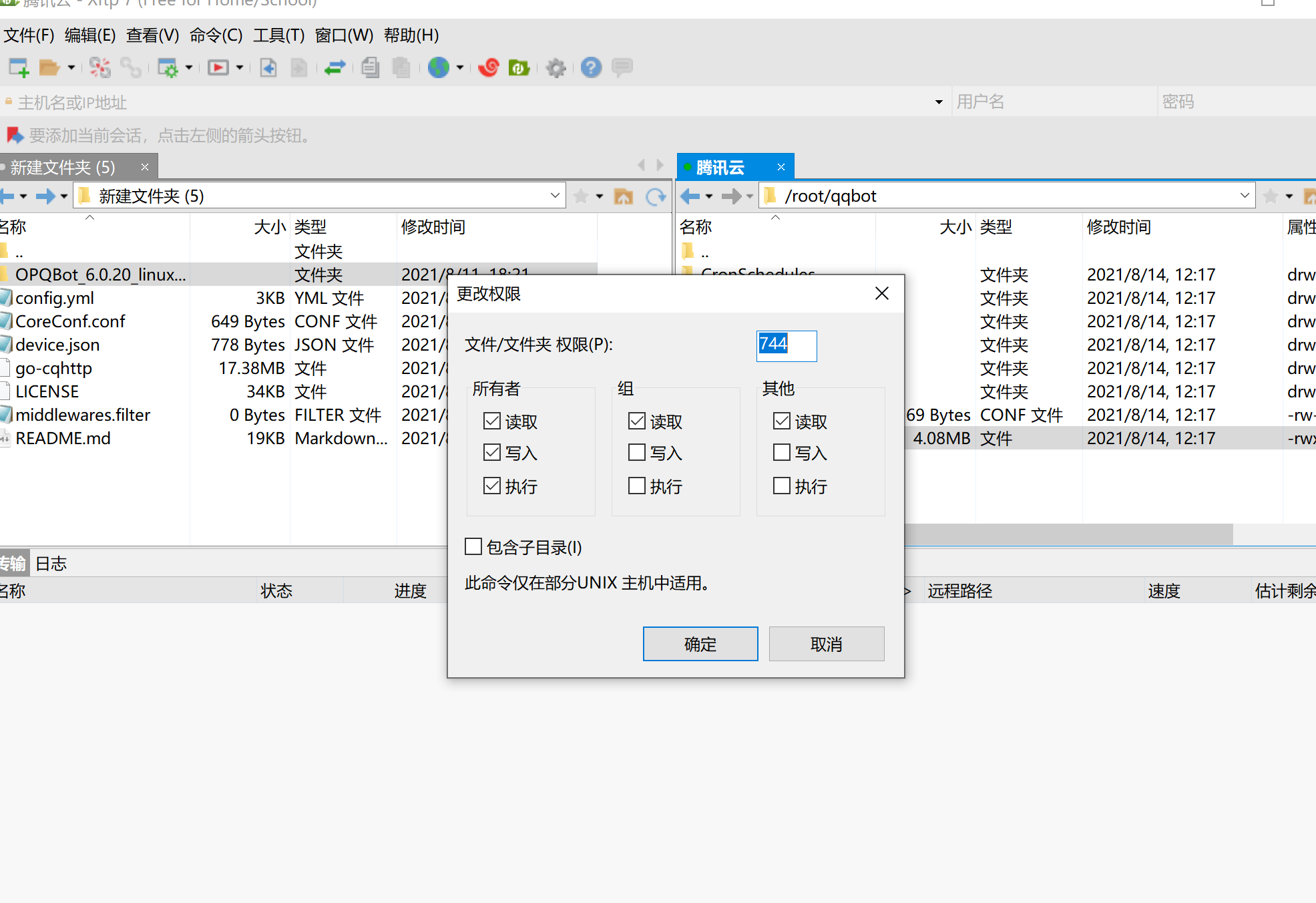1316x903 pixels.
Task: Select the disconnect icon in the toolbar
Action: coord(100,67)
